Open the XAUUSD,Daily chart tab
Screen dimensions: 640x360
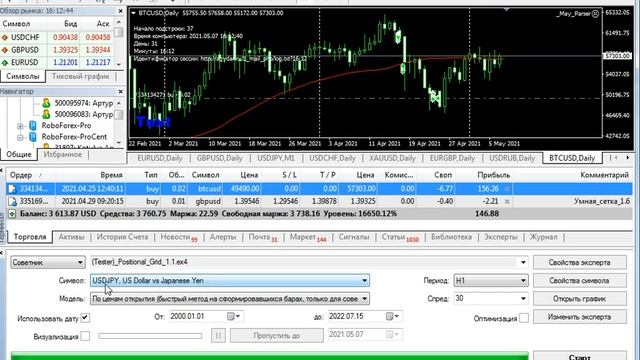(x=392, y=158)
